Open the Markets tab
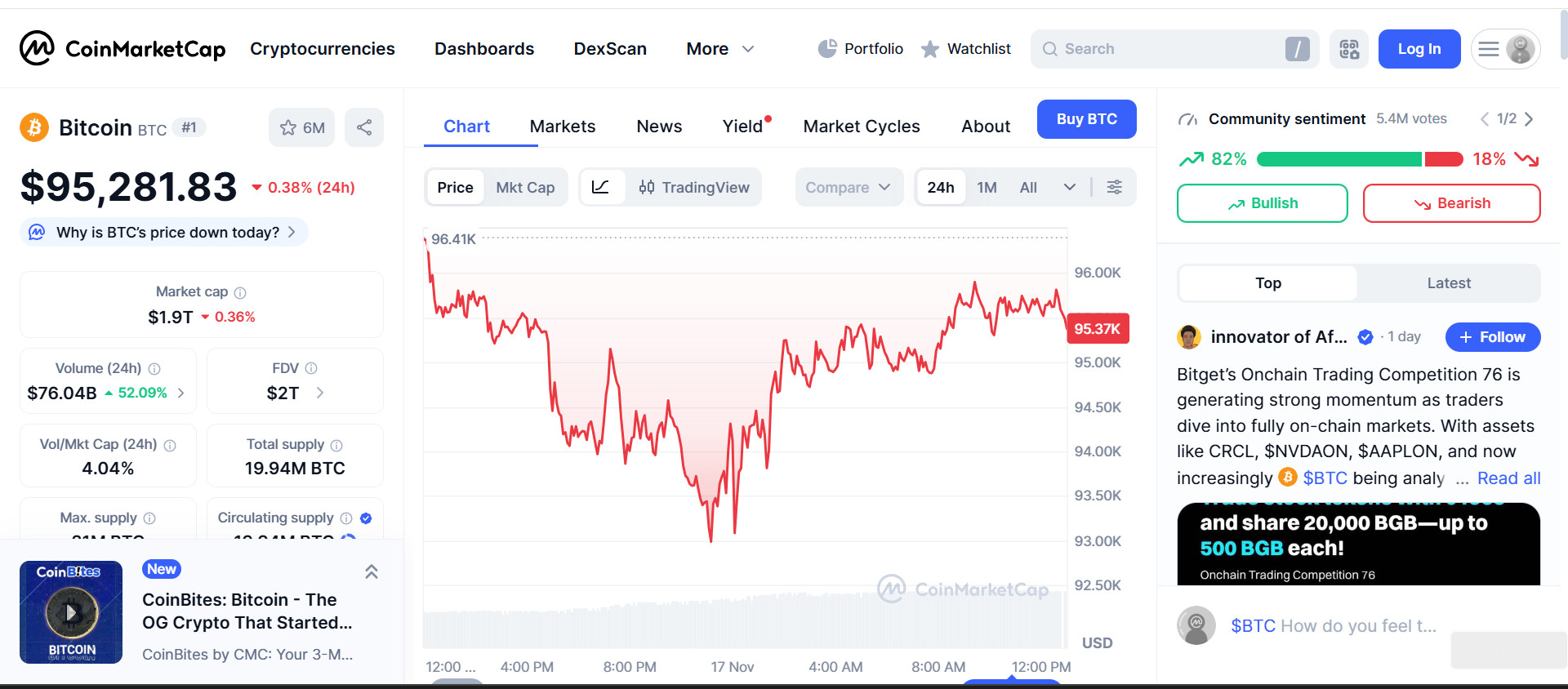 click(x=563, y=127)
